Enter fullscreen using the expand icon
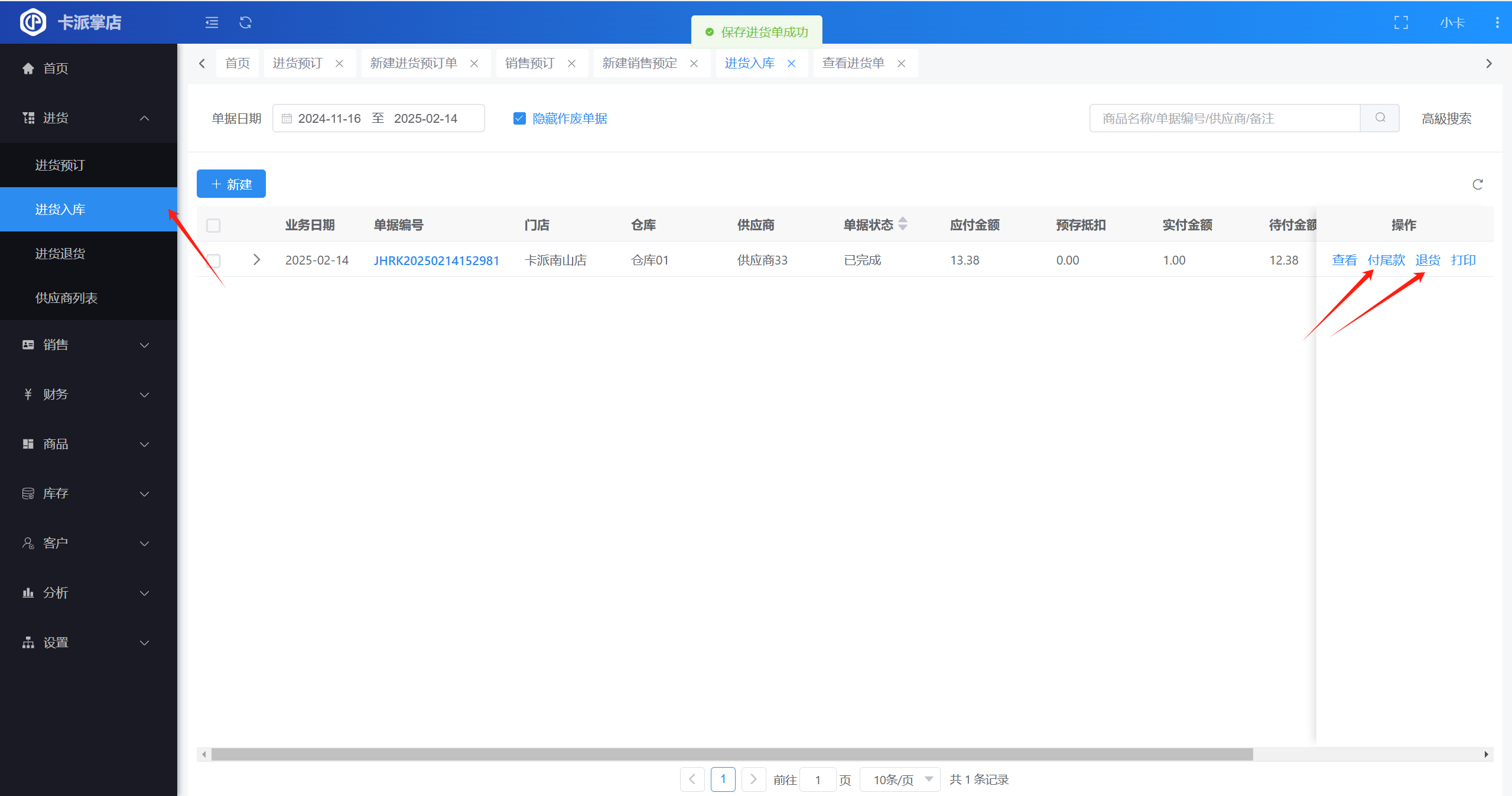Viewport: 1512px width, 796px height. [1401, 22]
